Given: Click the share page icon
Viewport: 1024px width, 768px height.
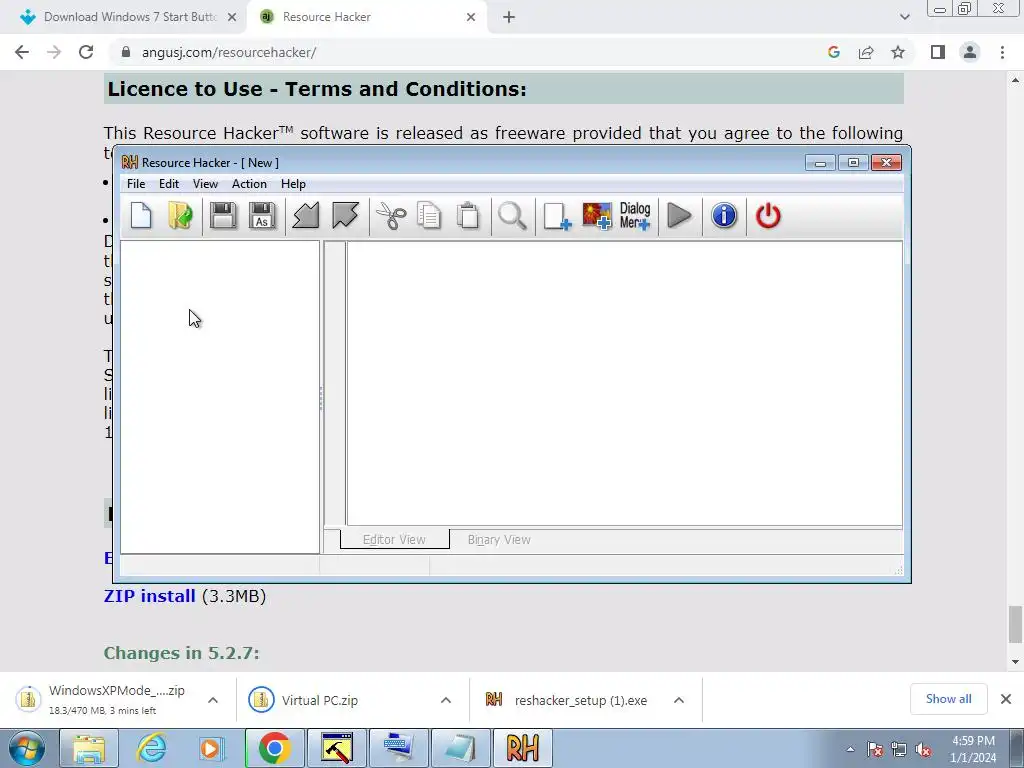Looking at the screenshot, I should click(x=866, y=52).
